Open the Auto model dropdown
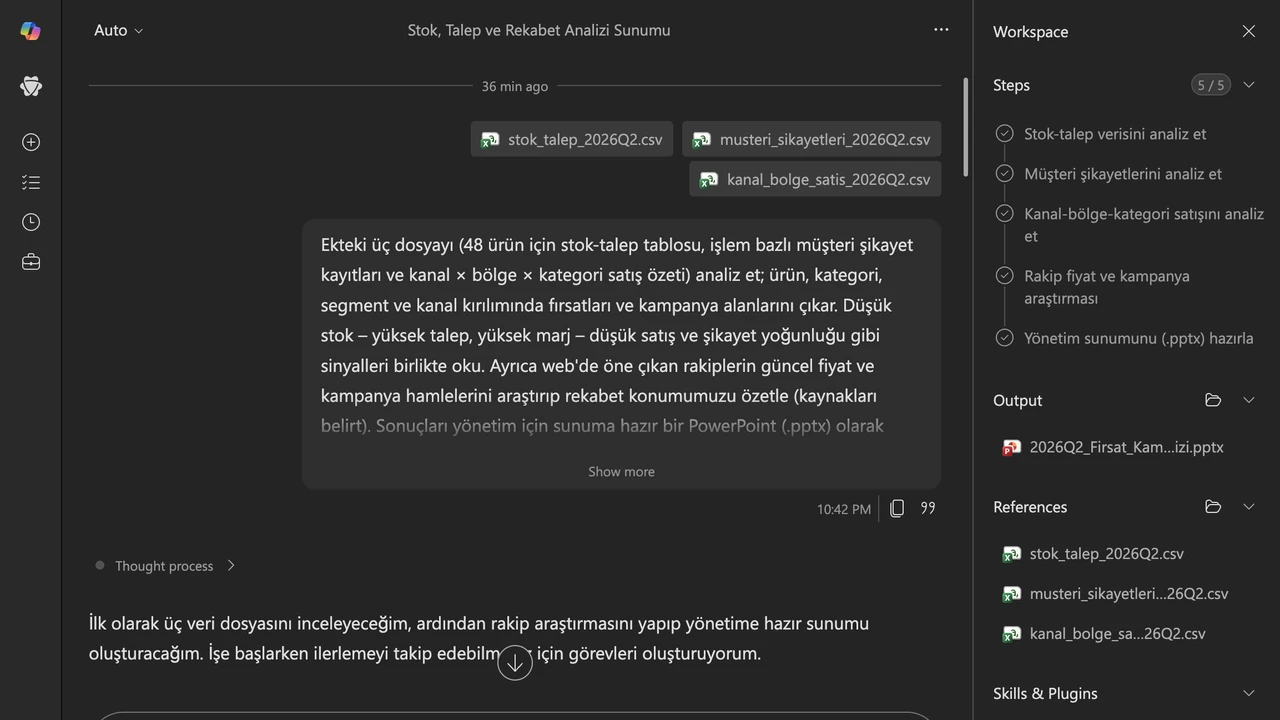This screenshot has width=1280, height=720. tap(119, 31)
